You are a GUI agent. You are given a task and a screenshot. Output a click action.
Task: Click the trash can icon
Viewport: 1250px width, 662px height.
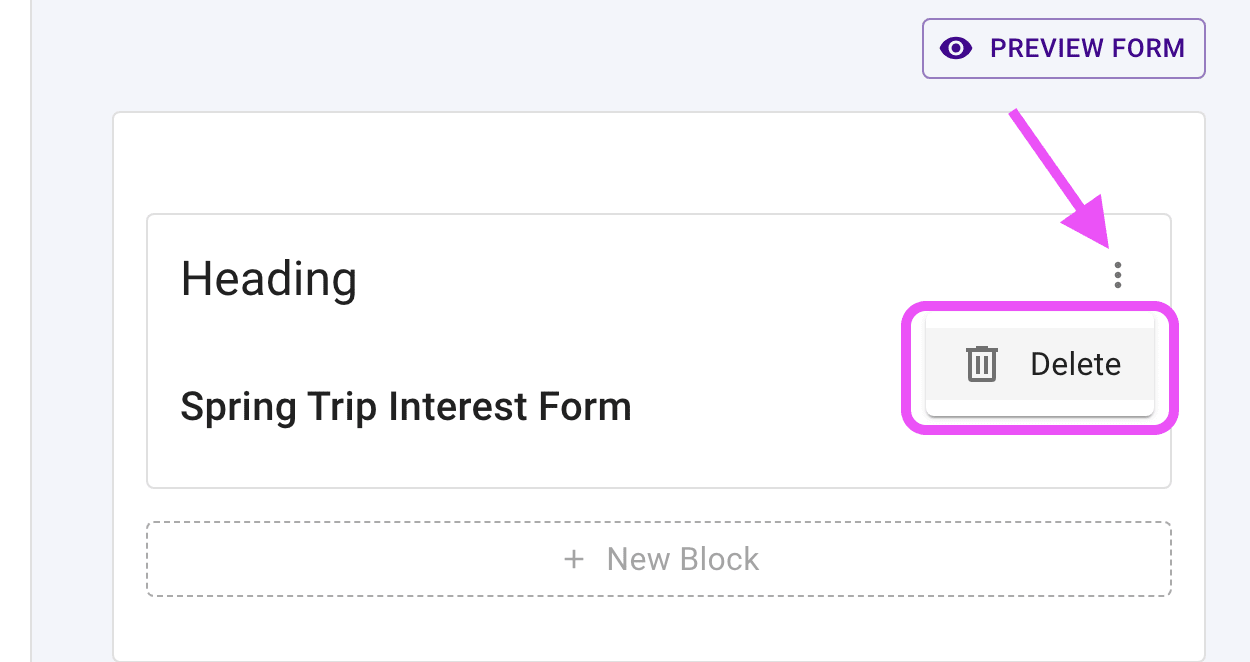(x=982, y=364)
